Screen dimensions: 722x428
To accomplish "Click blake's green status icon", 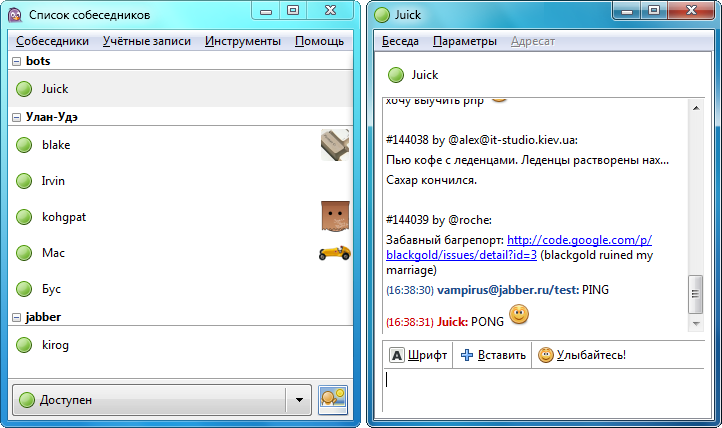I will click(24, 145).
